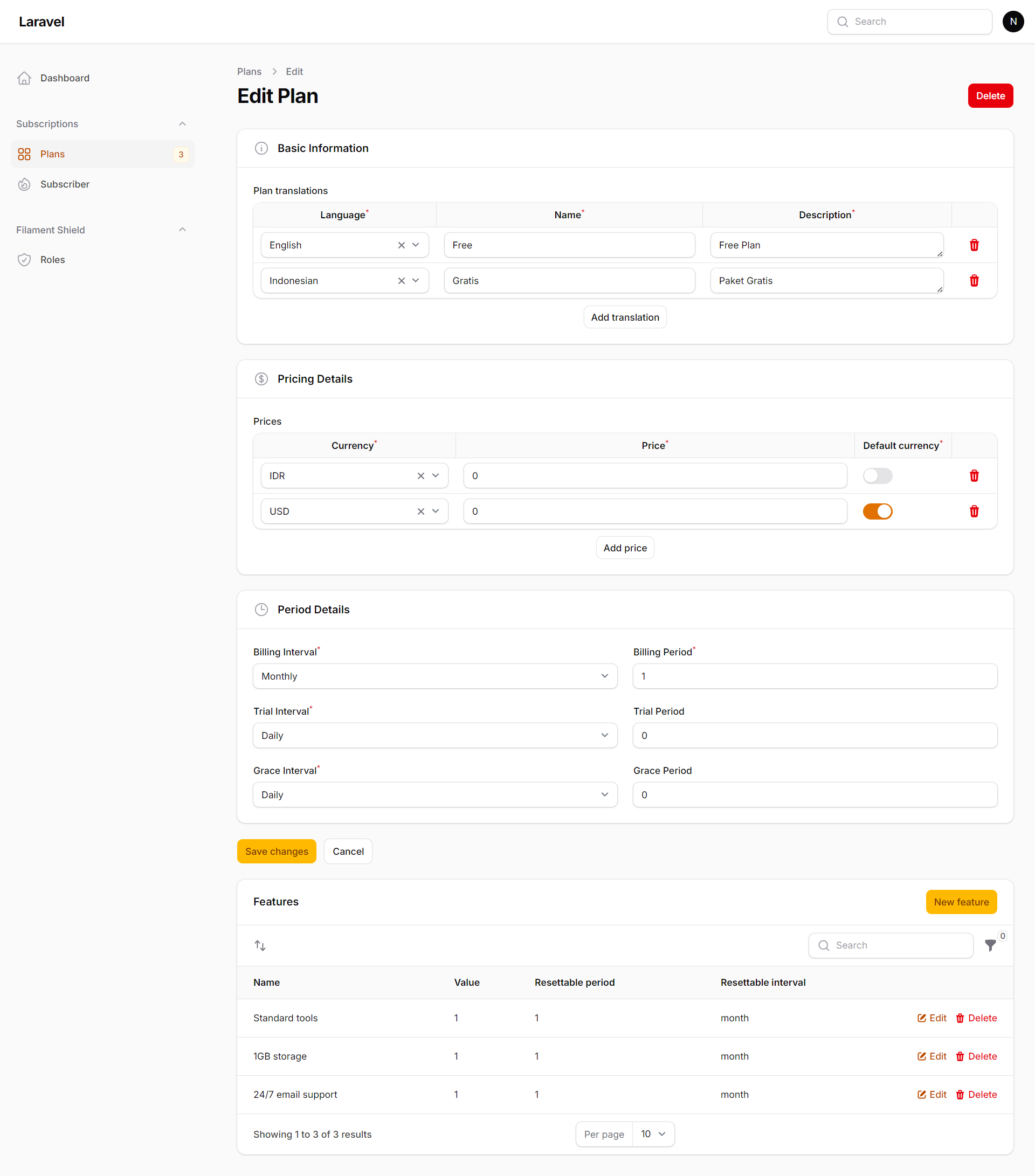The image size is (1035, 1176).
Task: Click Add price button
Action: coord(625,548)
